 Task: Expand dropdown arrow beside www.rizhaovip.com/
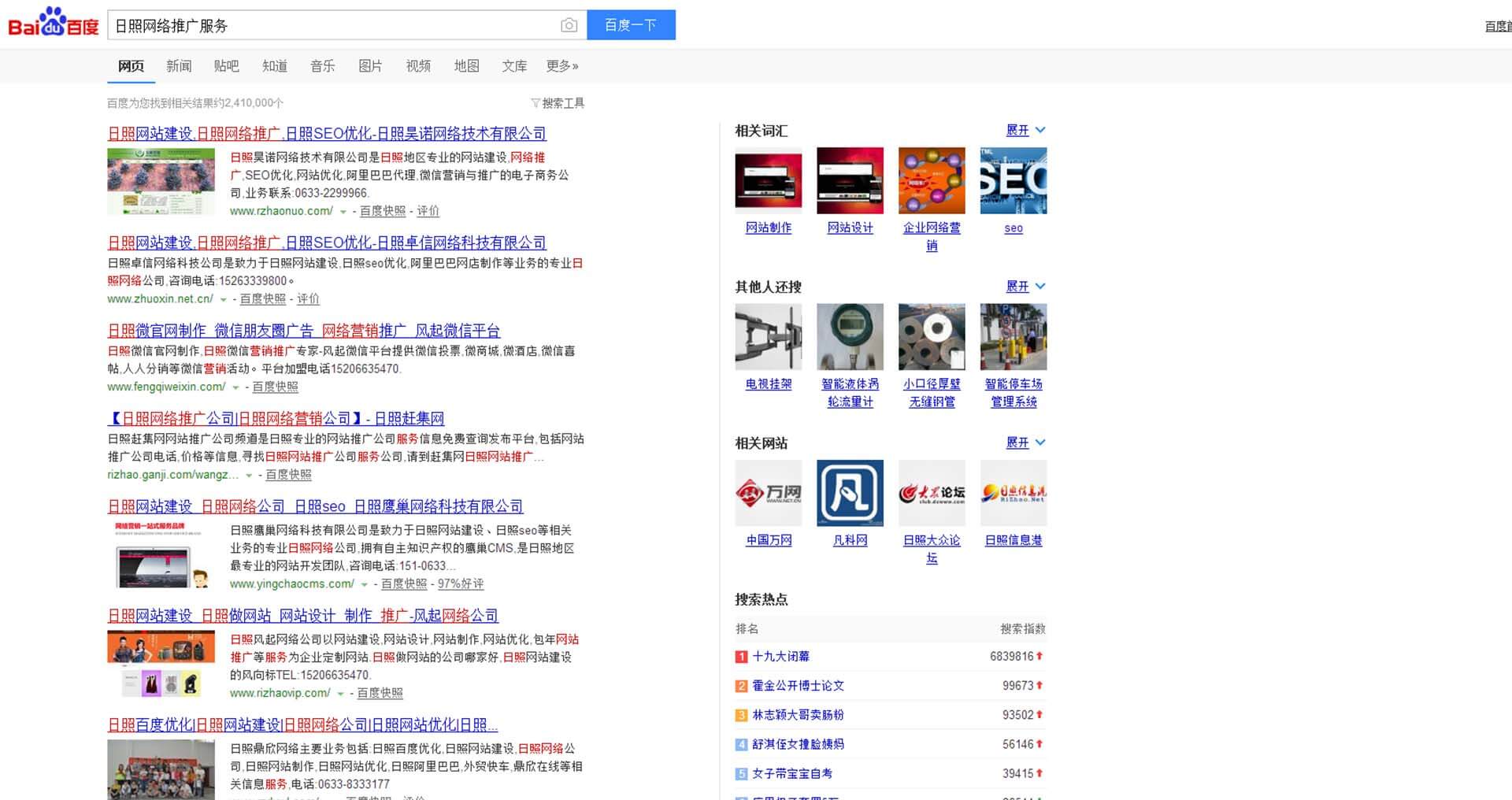pos(340,694)
